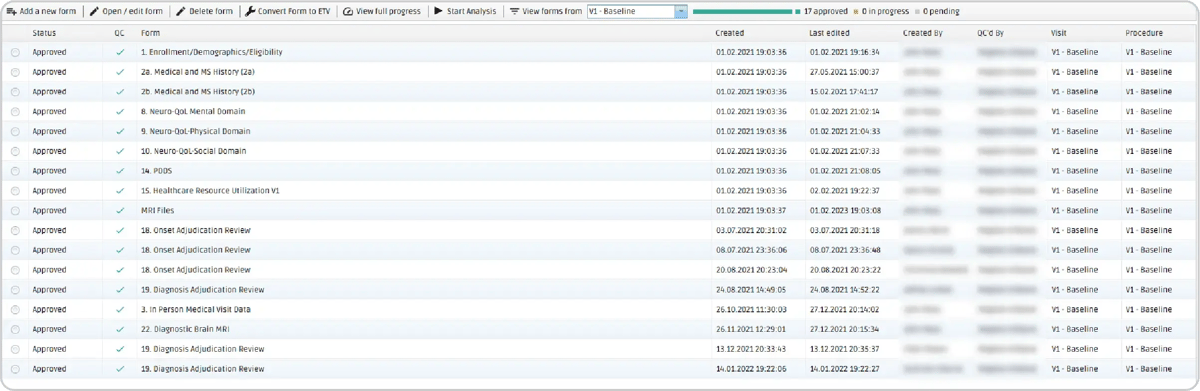Click form name 14. PDDS
1200x391 pixels.
click(156, 171)
